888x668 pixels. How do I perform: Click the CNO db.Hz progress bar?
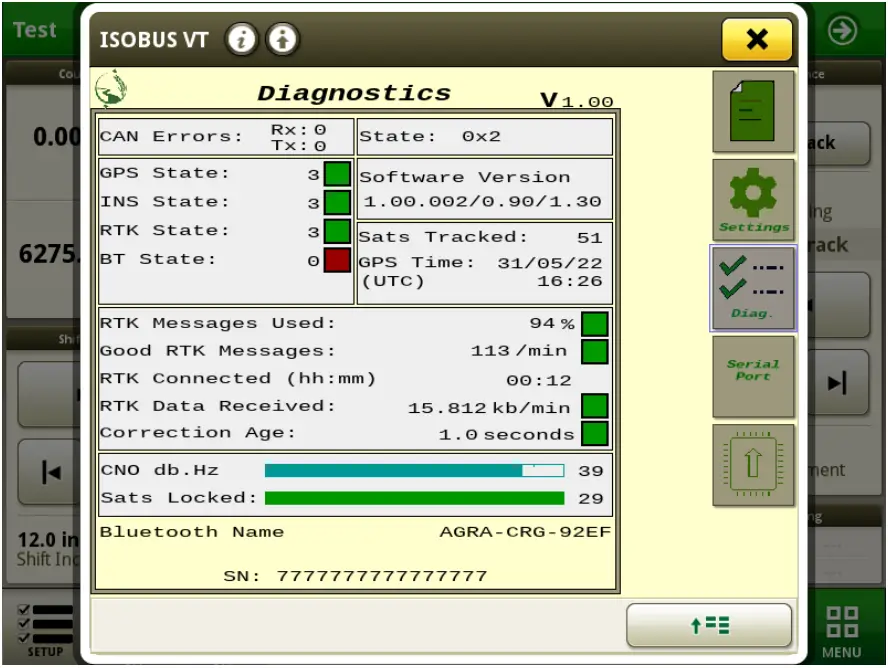point(415,470)
